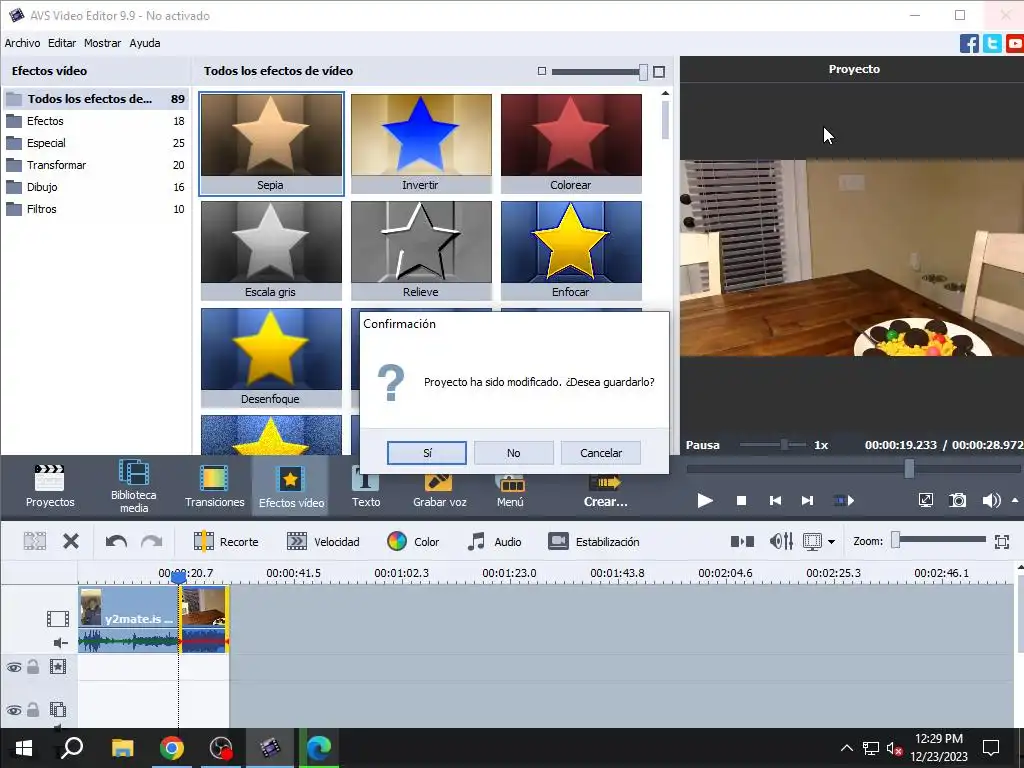
Task: Toggle preview volume speaker
Action: [991, 500]
